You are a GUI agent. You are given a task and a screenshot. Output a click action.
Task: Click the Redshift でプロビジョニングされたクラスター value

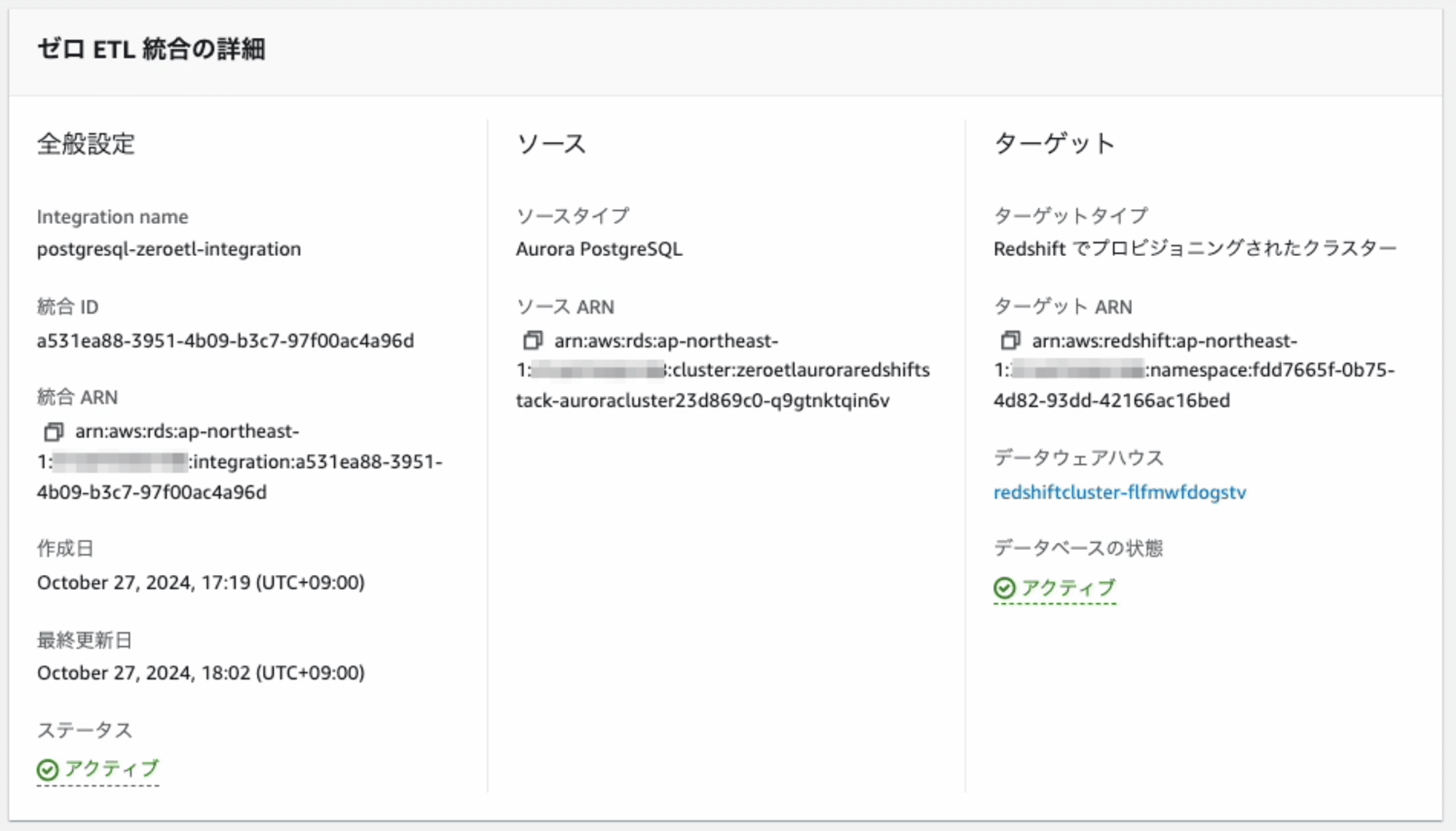1195,249
